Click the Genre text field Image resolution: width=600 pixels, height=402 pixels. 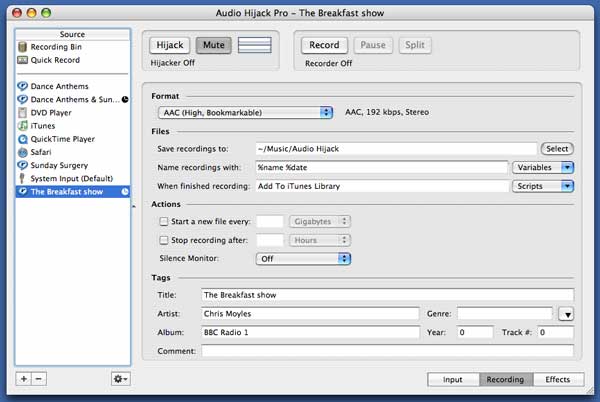(x=505, y=314)
